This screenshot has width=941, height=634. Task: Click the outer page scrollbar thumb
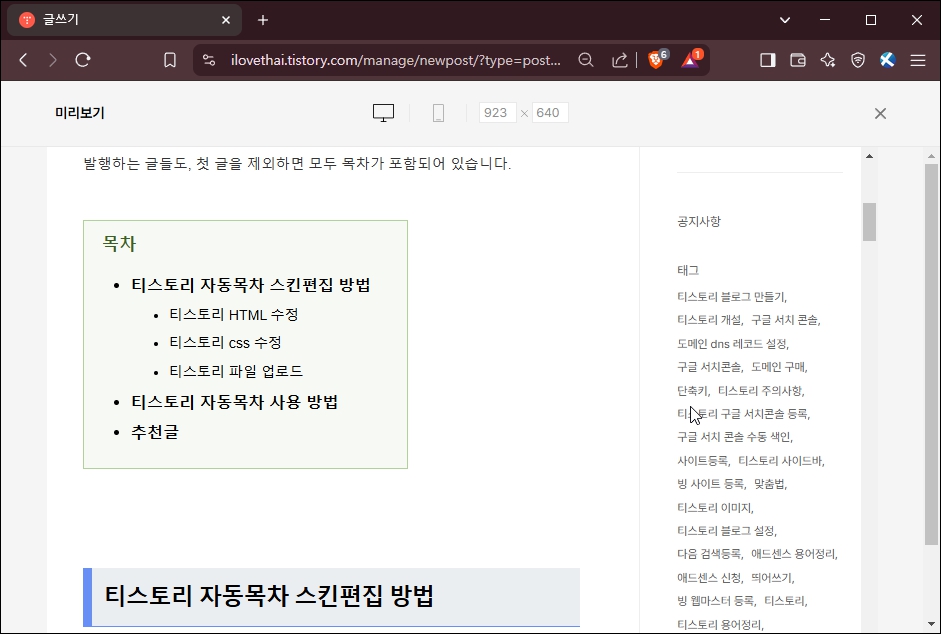[931, 354]
